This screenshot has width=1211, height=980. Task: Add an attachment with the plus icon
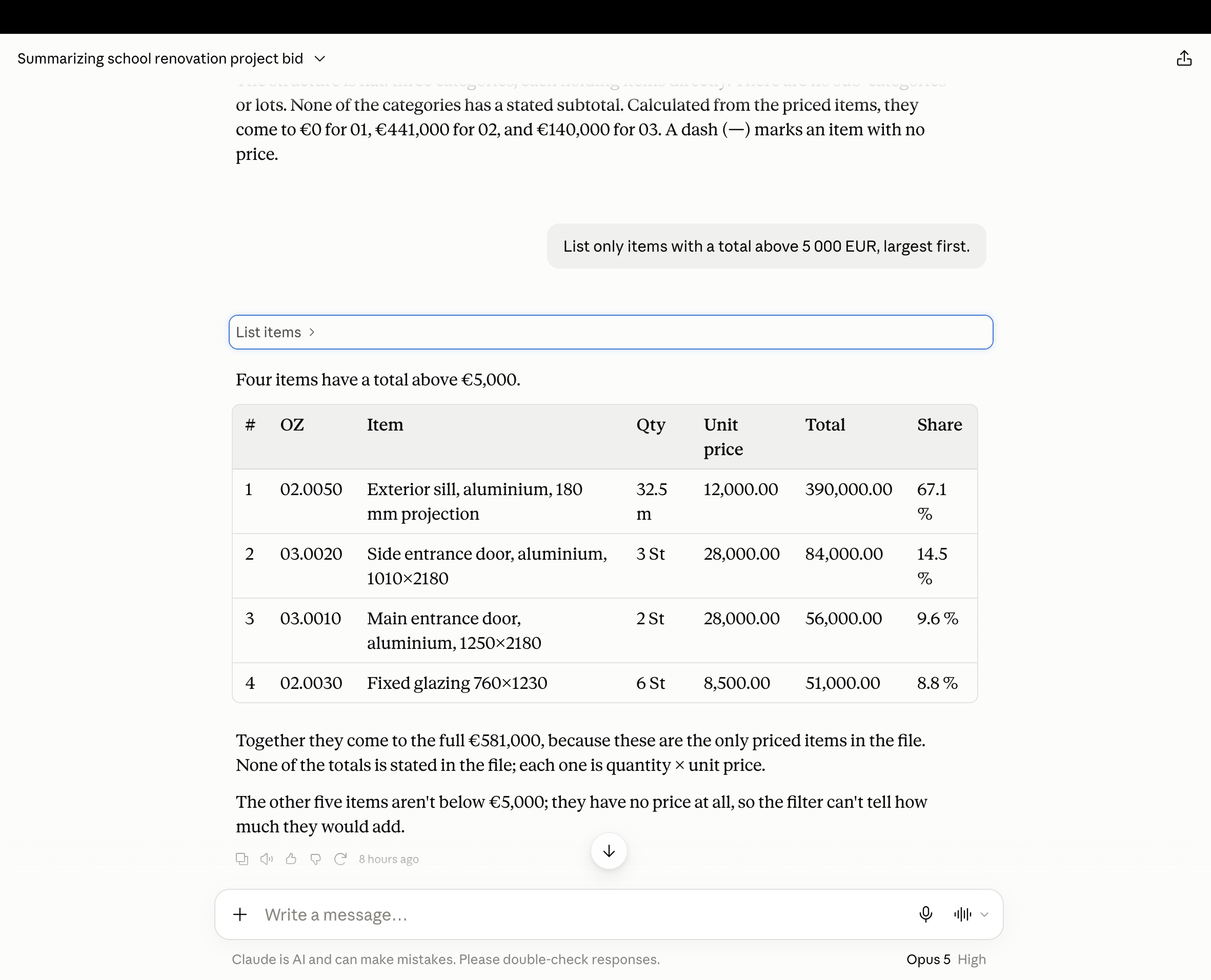[x=240, y=914]
